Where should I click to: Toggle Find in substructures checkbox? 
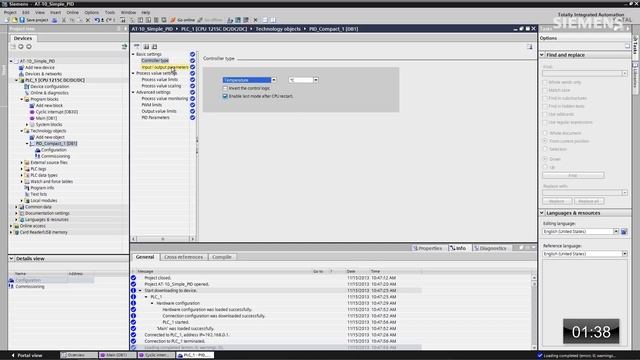[x=545, y=98]
